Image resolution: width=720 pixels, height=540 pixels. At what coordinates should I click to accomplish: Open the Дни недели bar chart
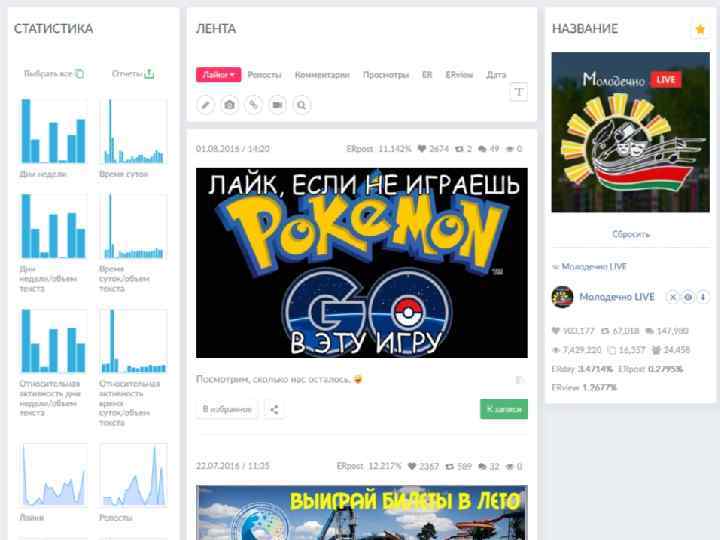(x=53, y=131)
